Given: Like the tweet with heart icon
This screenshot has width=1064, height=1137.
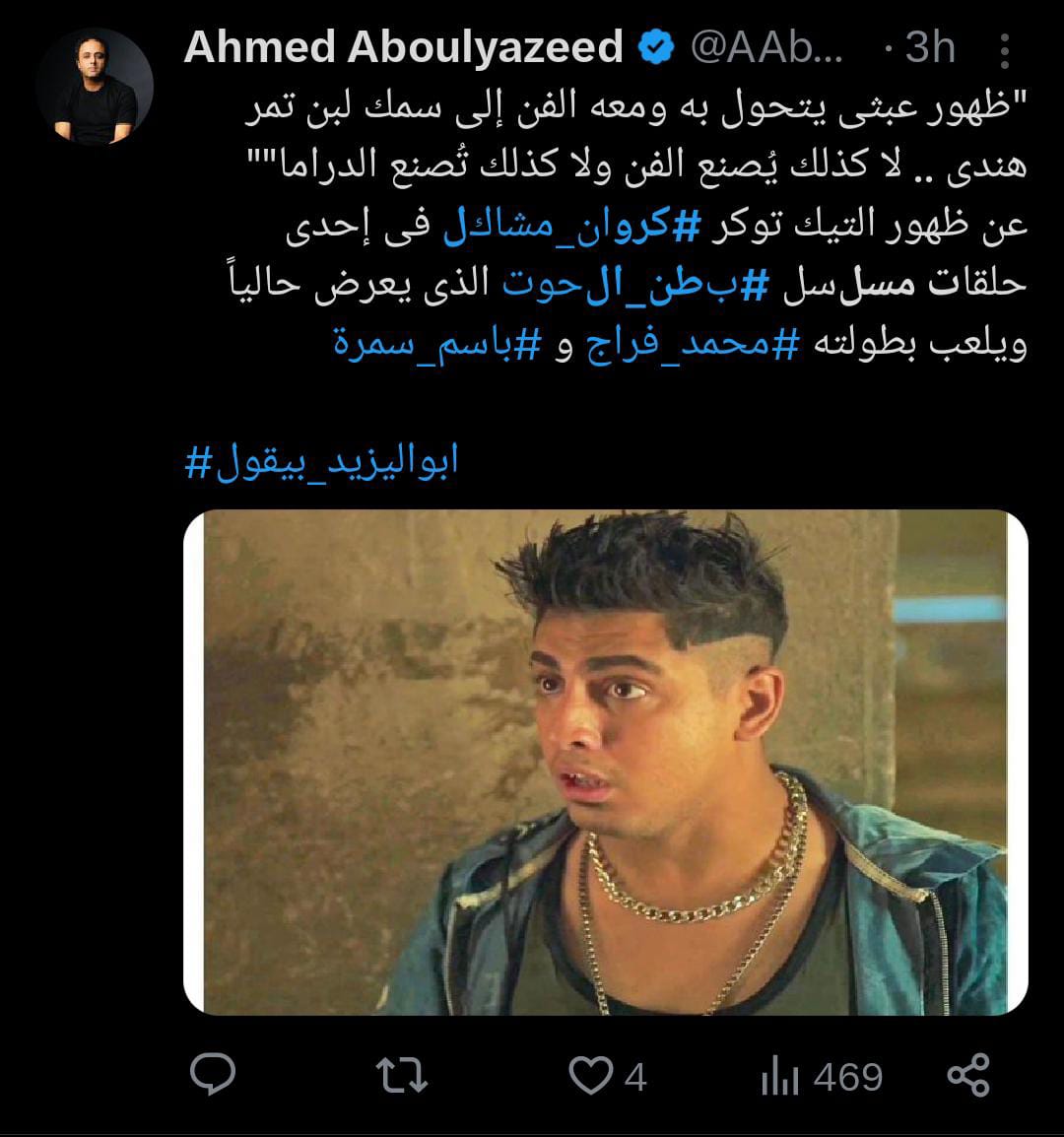Looking at the screenshot, I should click(x=590, y=1075).
